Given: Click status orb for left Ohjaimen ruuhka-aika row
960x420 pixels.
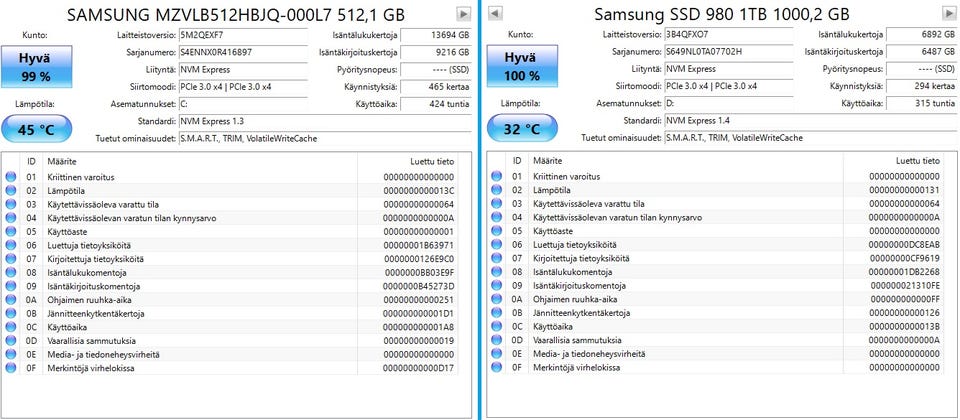Looking at the screenshot, I should click(x=10, y=300).
